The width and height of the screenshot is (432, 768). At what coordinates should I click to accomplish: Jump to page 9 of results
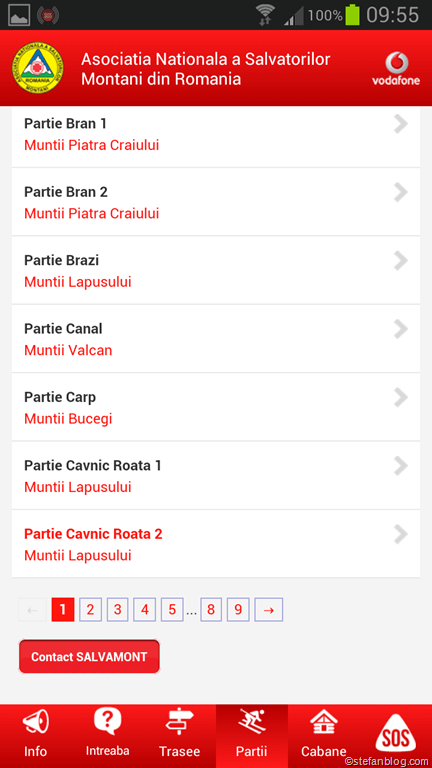tap(238, 609)
